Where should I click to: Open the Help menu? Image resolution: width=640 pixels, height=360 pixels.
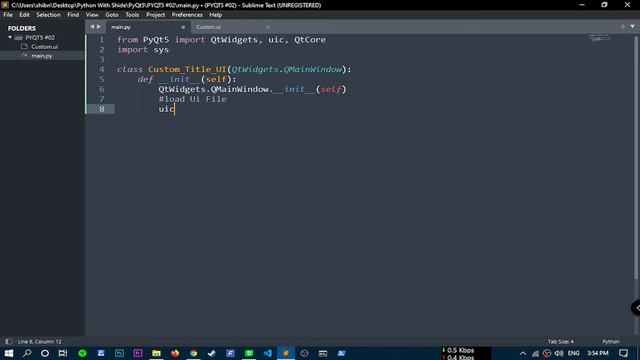coord(216,15)
